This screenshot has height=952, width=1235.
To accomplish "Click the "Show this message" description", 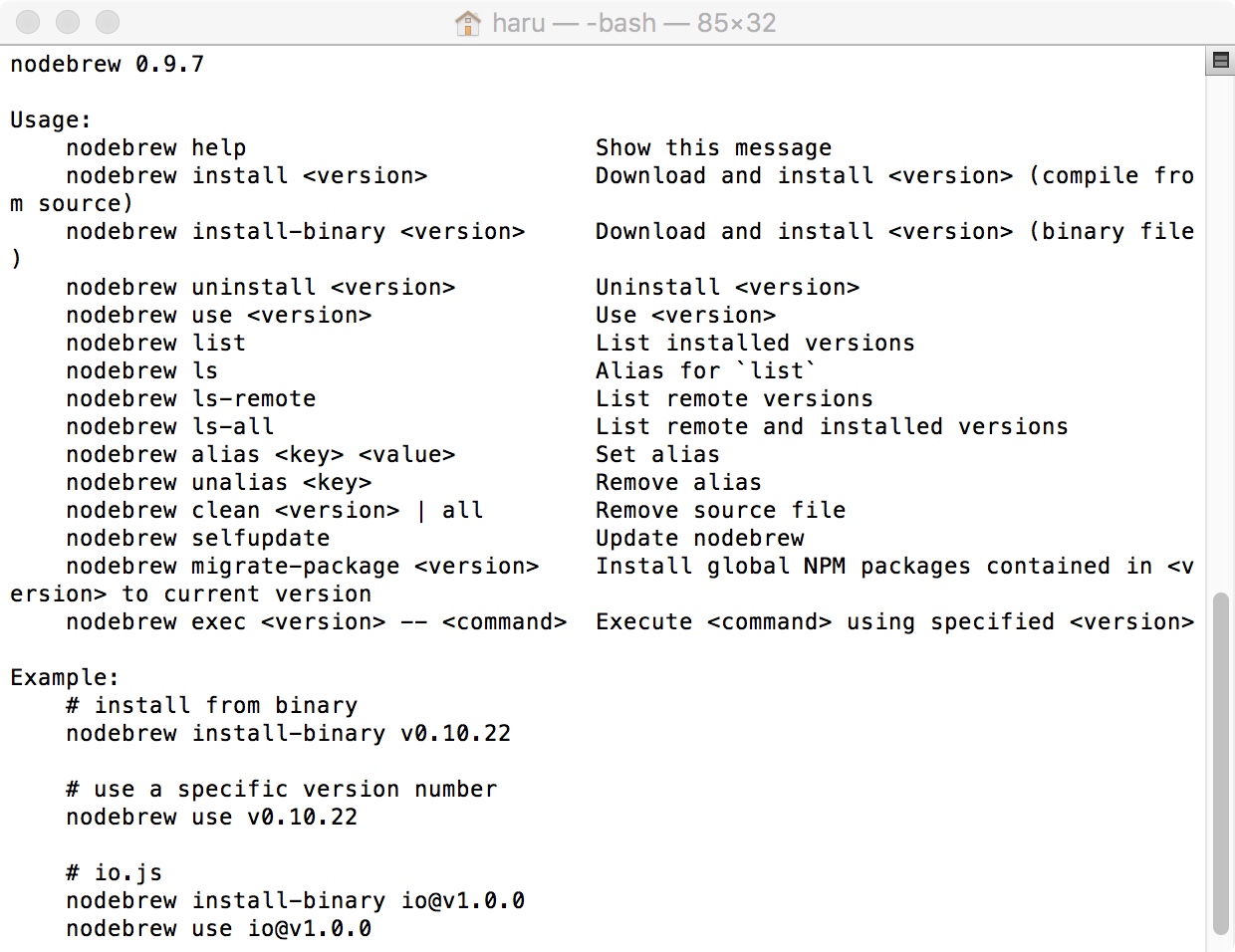I will point(713,148).
